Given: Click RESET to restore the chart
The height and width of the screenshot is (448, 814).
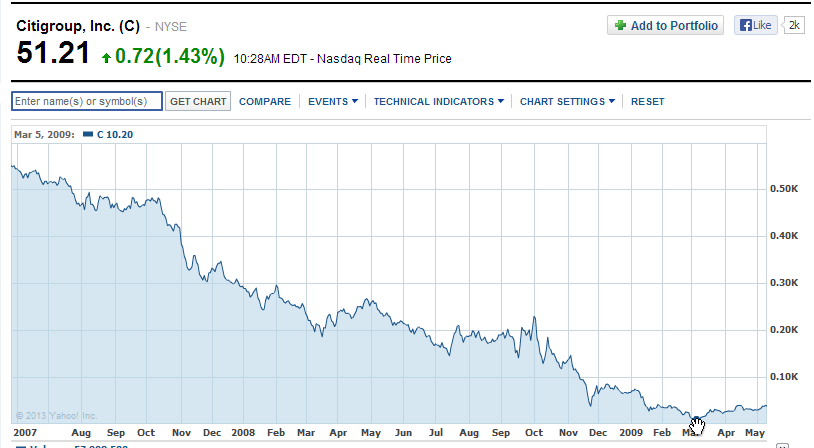Looking at the screenshot, I should coord(647,102).
